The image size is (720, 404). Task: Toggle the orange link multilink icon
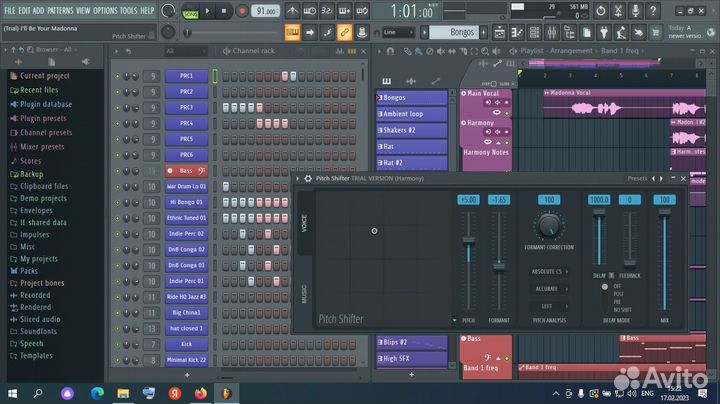[x=344, y=32]
